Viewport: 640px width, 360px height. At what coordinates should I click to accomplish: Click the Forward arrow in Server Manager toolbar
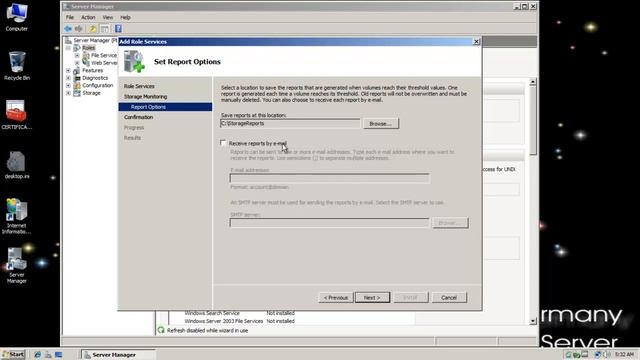[x=78, y=29]
